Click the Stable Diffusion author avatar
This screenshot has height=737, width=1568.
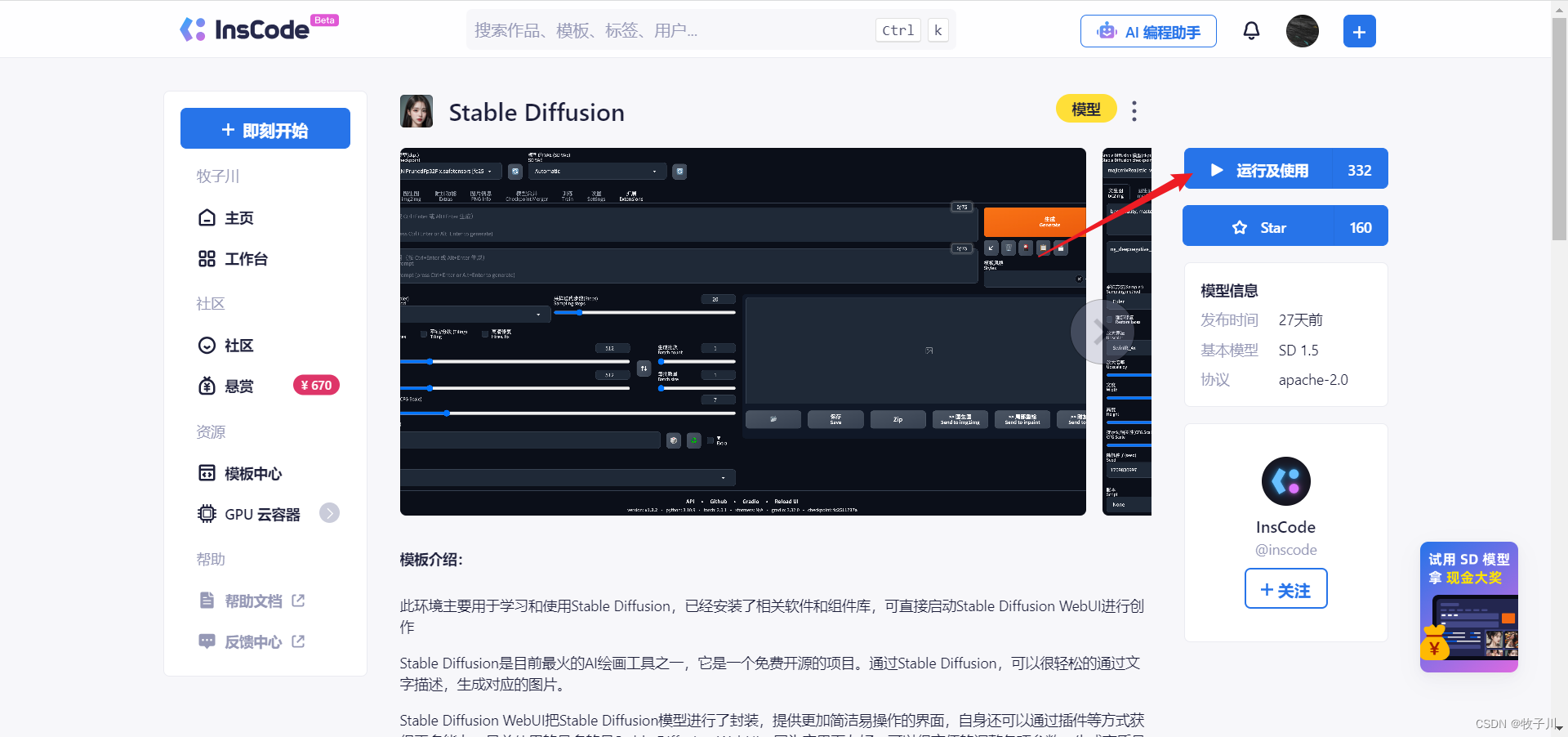(416, 111)
